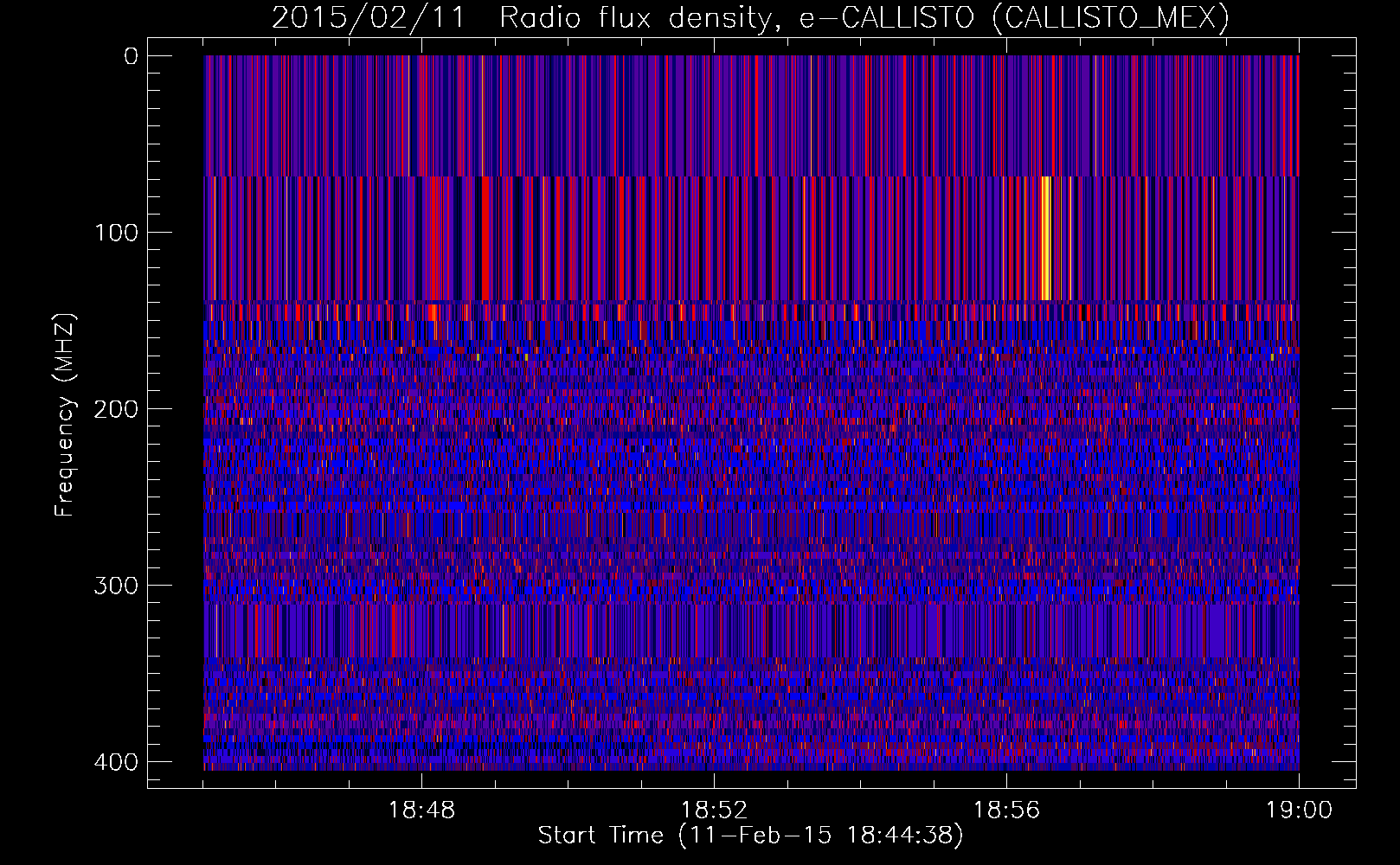Viewport: 1400px width, 865px height.
Task: Click the 18:56 time tick label
Action: point(1007,811)
